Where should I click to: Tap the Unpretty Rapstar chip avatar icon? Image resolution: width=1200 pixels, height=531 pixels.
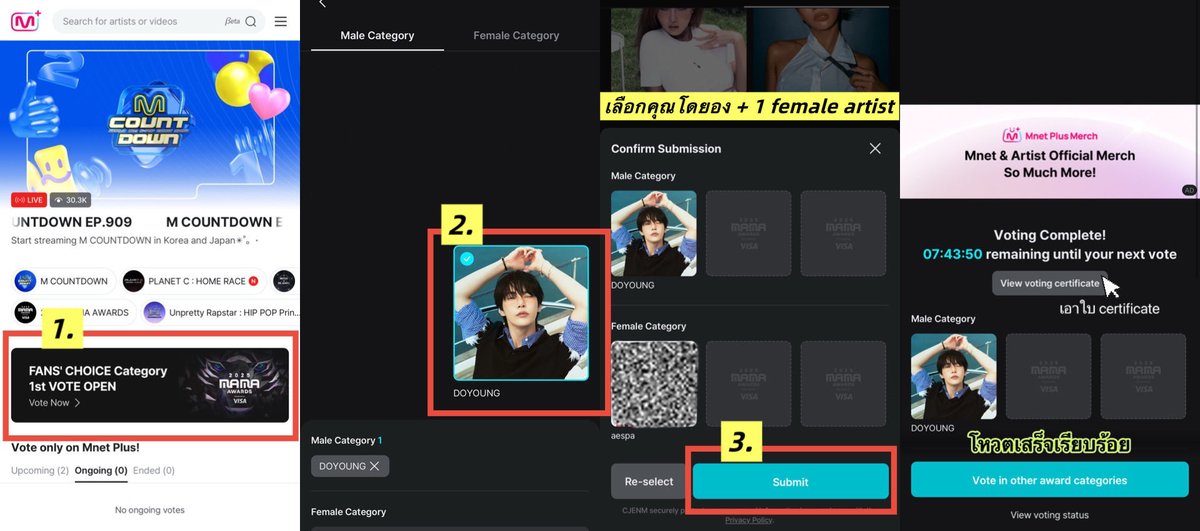pos(154,312)
